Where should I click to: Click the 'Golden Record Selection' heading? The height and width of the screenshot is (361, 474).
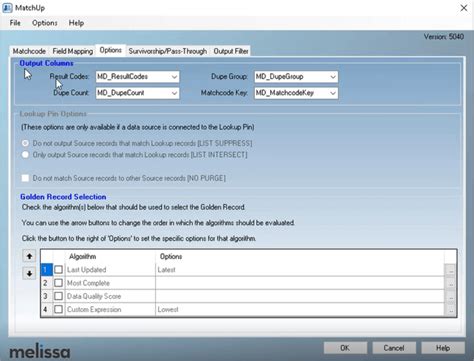(63, 197)
